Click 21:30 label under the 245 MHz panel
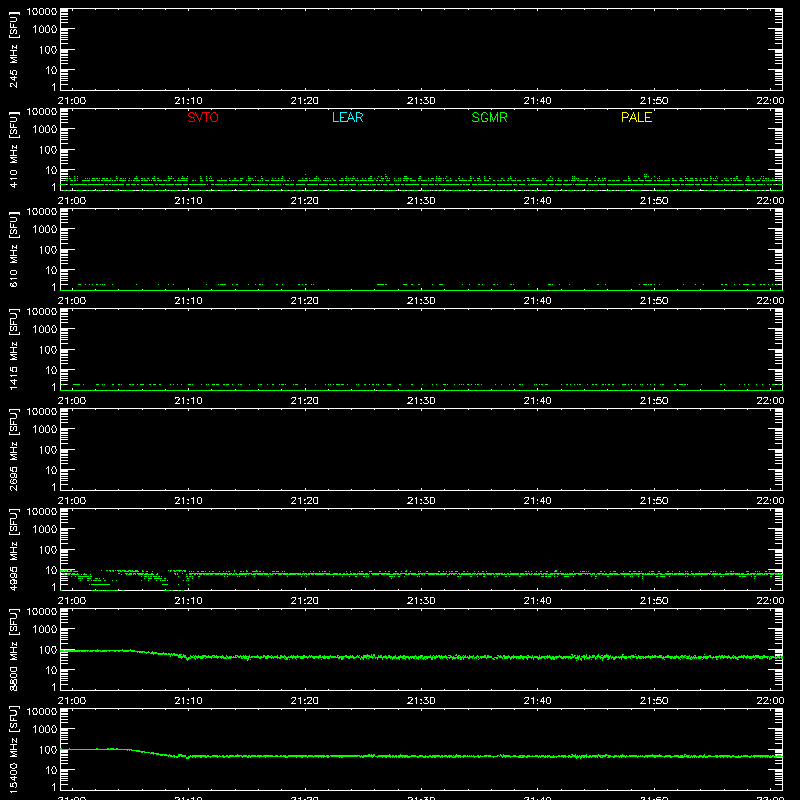 [421, 101]
